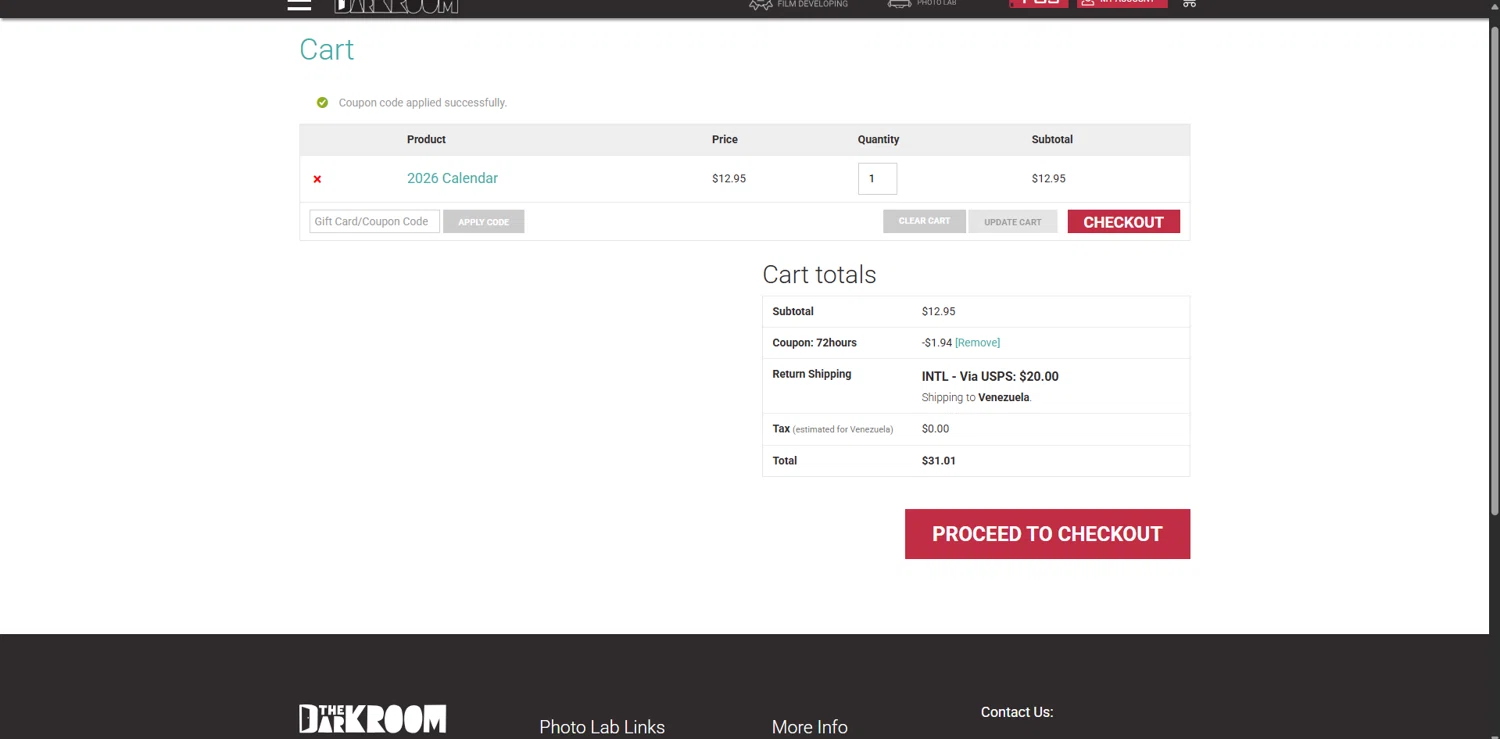The height and width of the screenshot is (739, 1500).
Task: Click the 'Return Shipping' label
Action: 812,374
